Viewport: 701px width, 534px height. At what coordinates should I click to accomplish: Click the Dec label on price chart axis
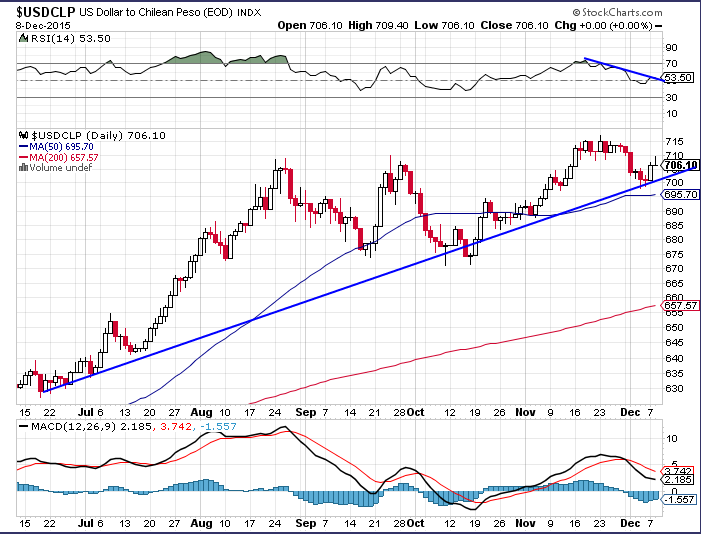pos(630,412)
